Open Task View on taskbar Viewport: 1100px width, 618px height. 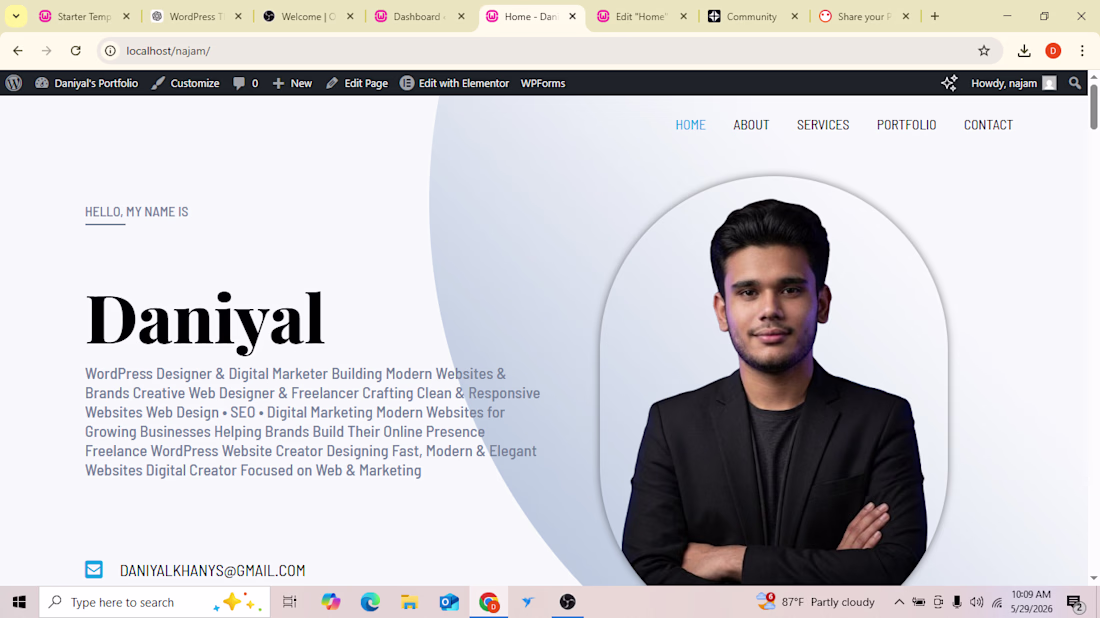coord(289,602)
